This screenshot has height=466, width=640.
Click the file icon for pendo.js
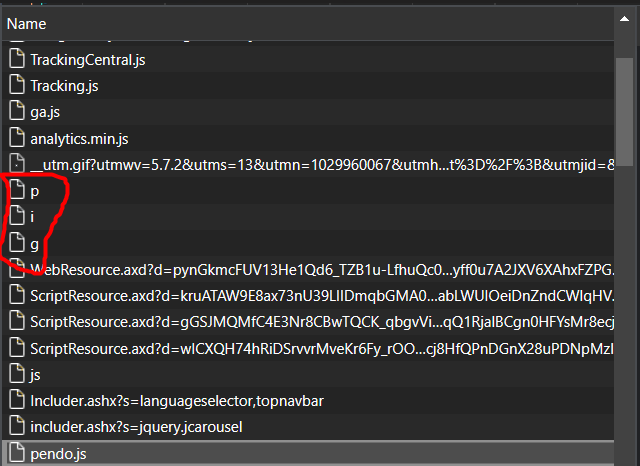(x=15, y=453)
